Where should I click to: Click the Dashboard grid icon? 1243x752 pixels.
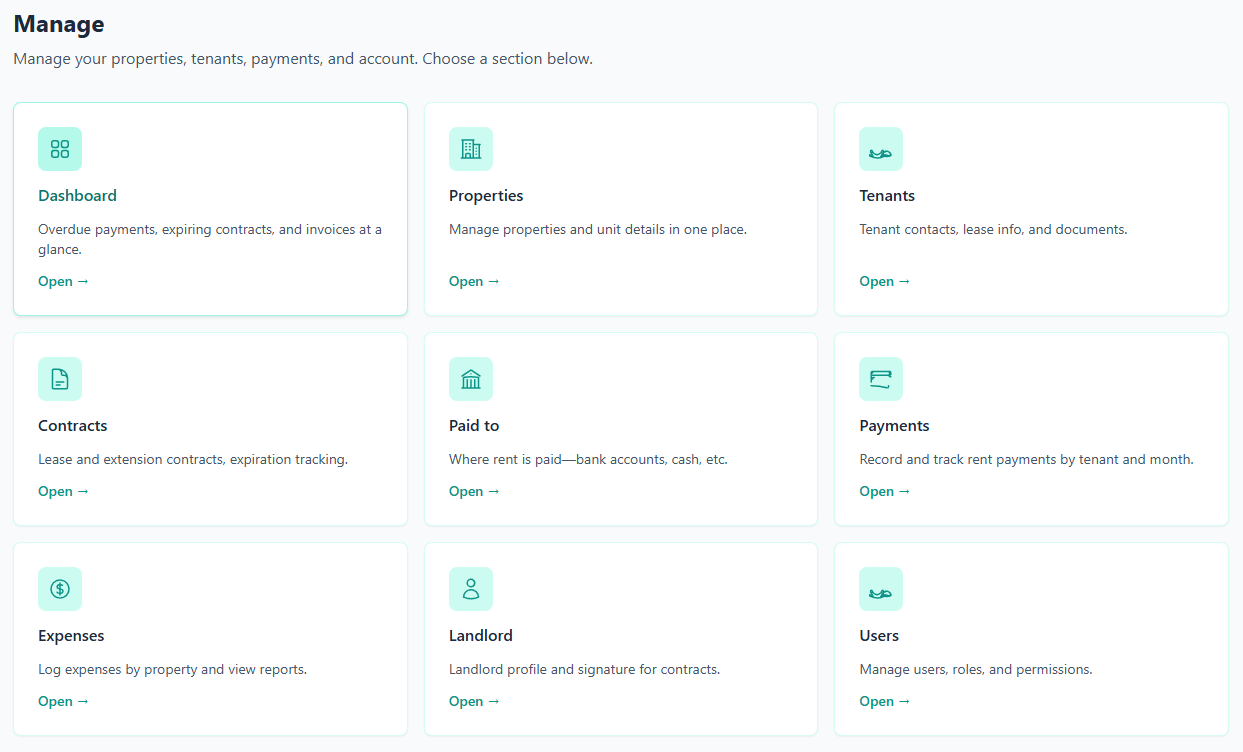click(60, 149)
